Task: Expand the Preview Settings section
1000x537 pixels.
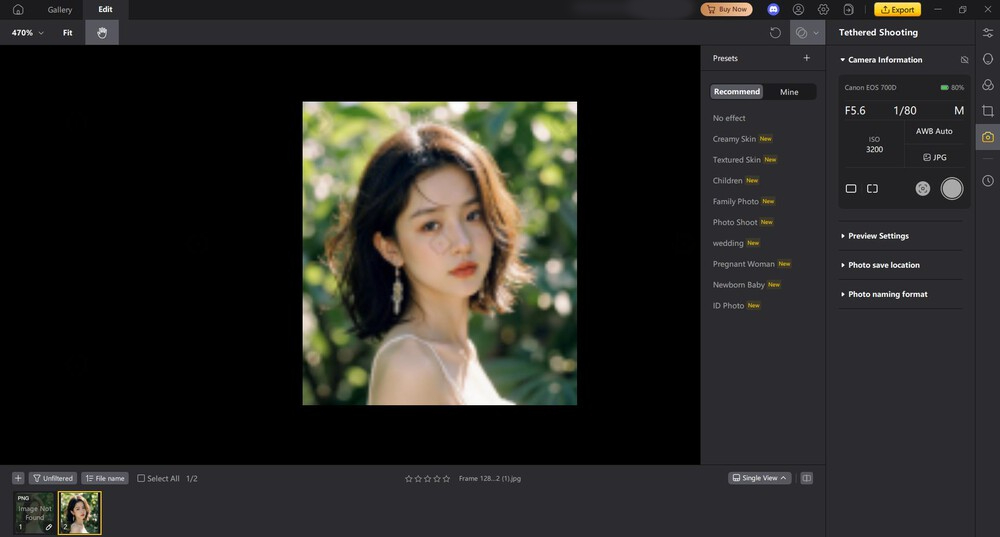Action: click(878, 236)
